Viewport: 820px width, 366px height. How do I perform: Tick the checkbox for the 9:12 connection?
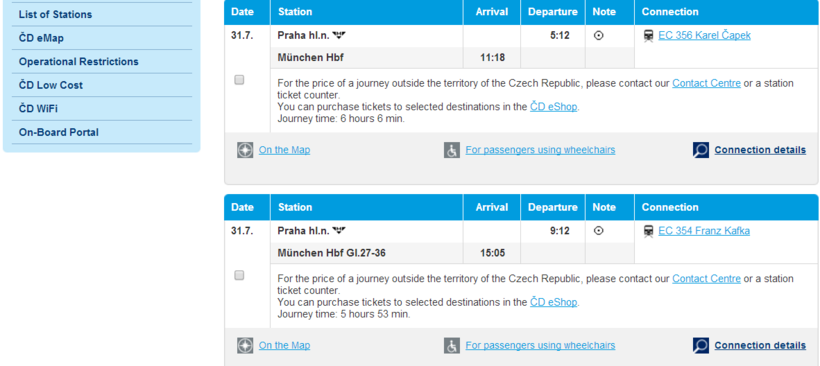point(240,275)
